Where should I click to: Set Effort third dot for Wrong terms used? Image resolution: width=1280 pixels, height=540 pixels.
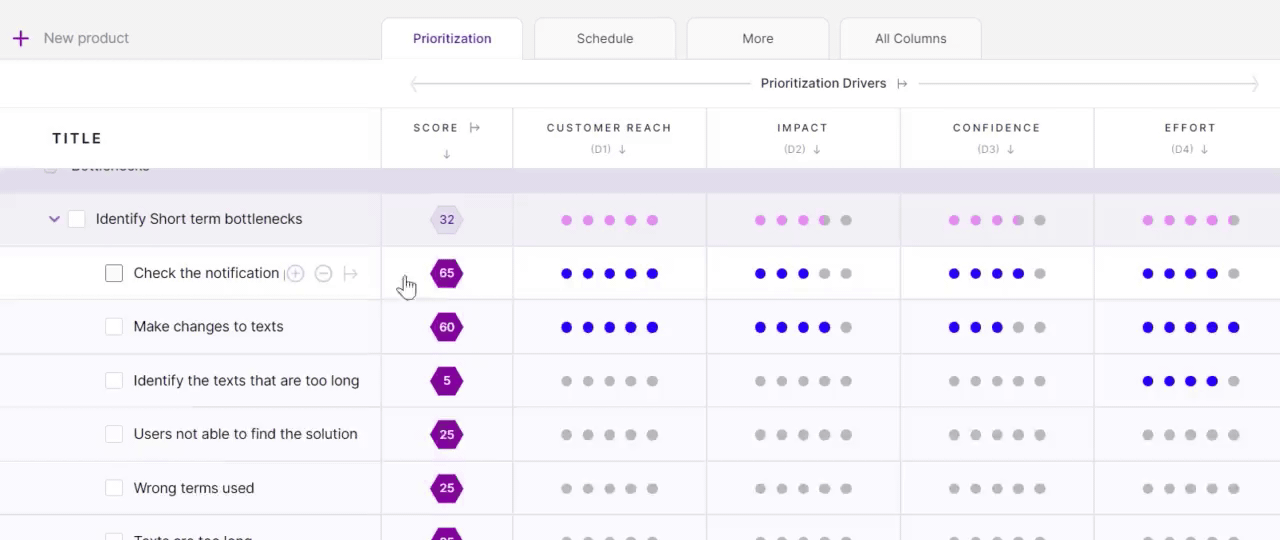pos(1190,489)
